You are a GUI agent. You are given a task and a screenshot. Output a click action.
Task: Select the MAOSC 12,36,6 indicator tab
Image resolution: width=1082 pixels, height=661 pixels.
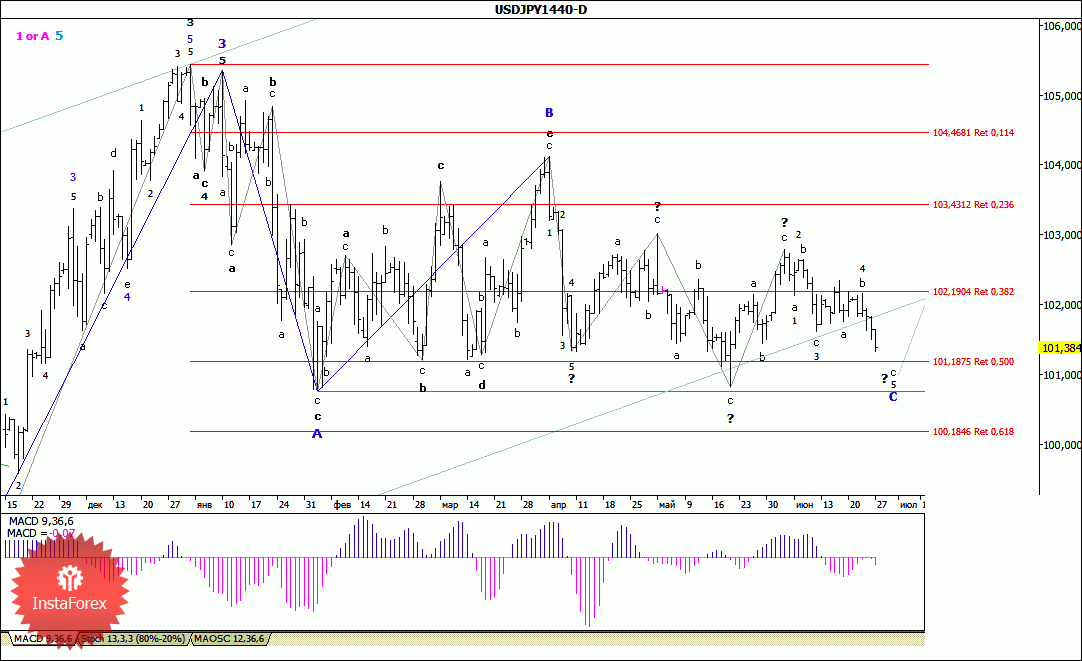229,638
